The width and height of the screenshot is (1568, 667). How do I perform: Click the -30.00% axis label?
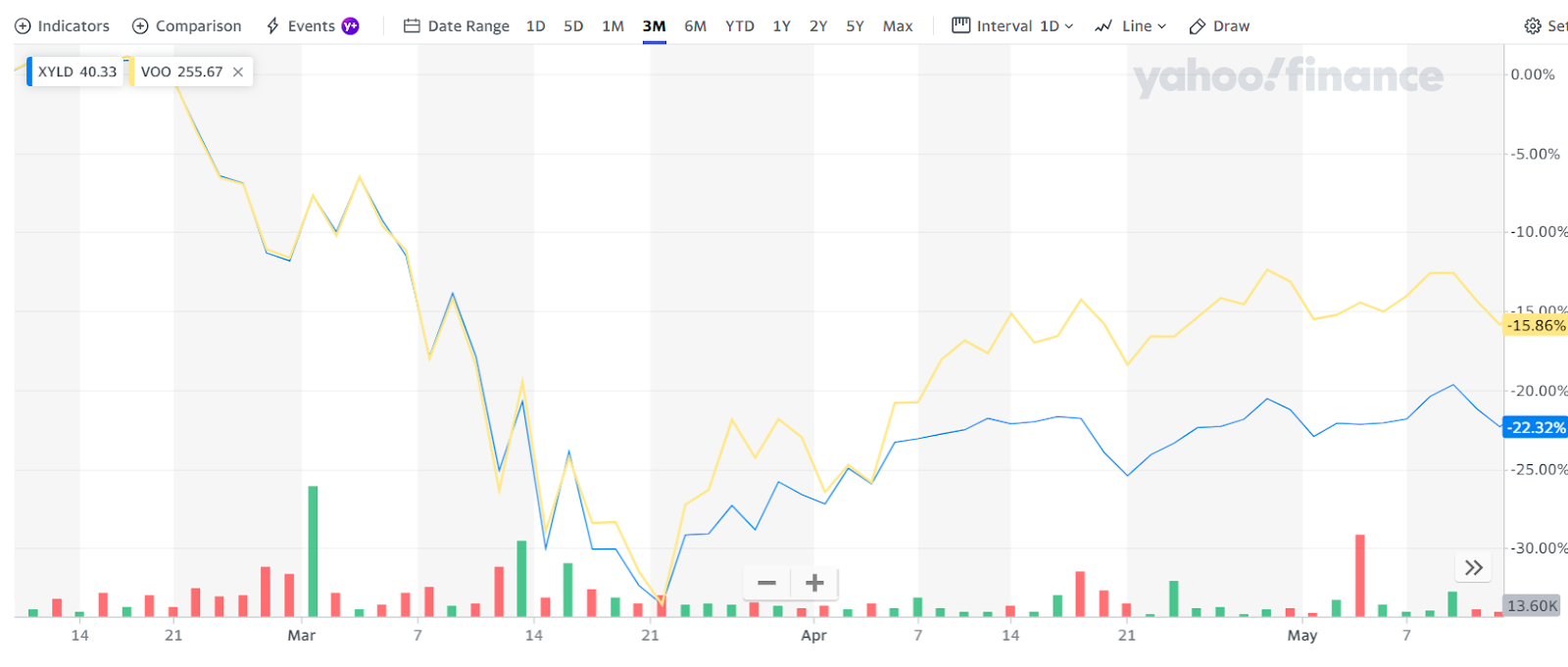[x=1539, y=548]
